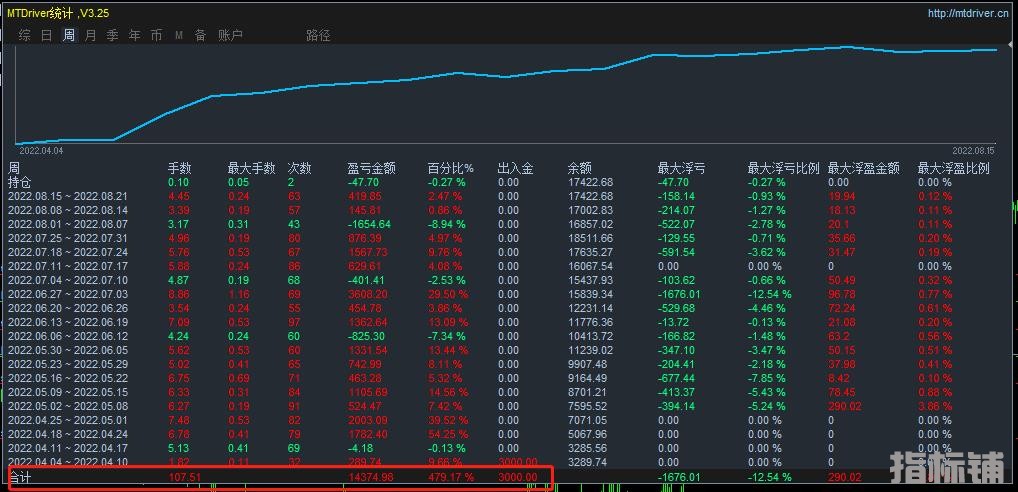Image resolution: width=1018 pixels, height=492 pixels.
Task: Click the 3.86 % max floating profit cell
Action: click(934, 406)
